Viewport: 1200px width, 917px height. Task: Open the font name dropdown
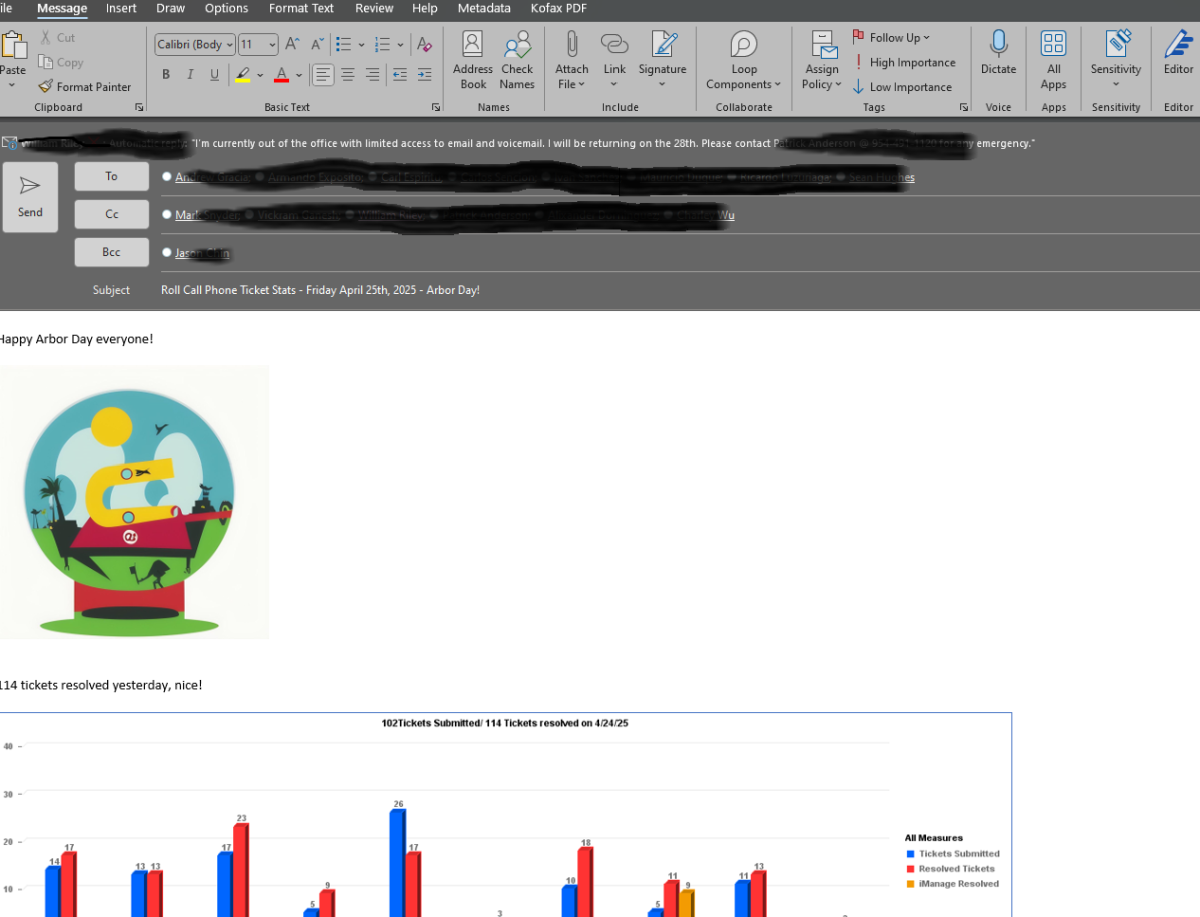[230, 44]
